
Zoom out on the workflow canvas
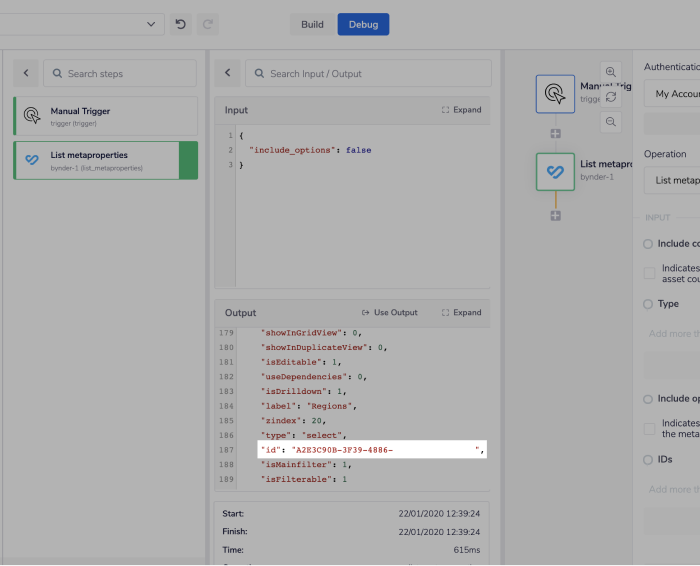611,121
